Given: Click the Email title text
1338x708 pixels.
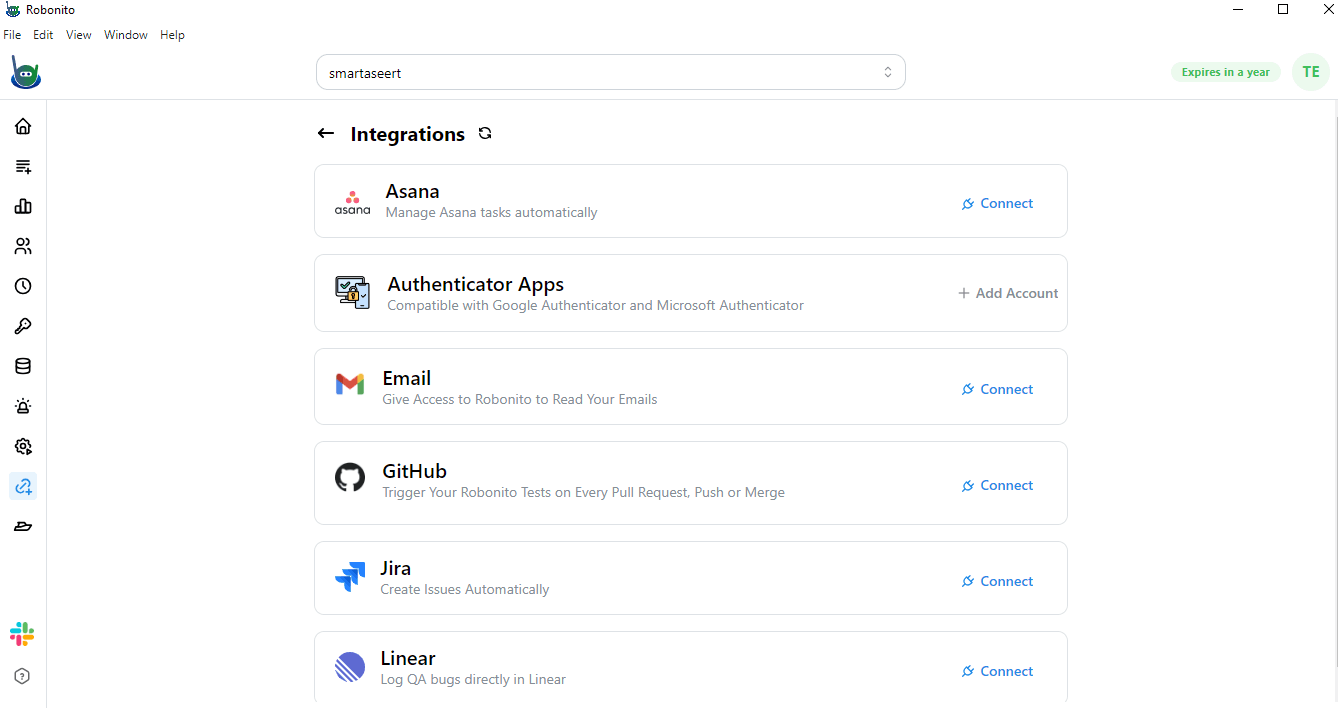Looking at the screenshot, I should (407, 378).
